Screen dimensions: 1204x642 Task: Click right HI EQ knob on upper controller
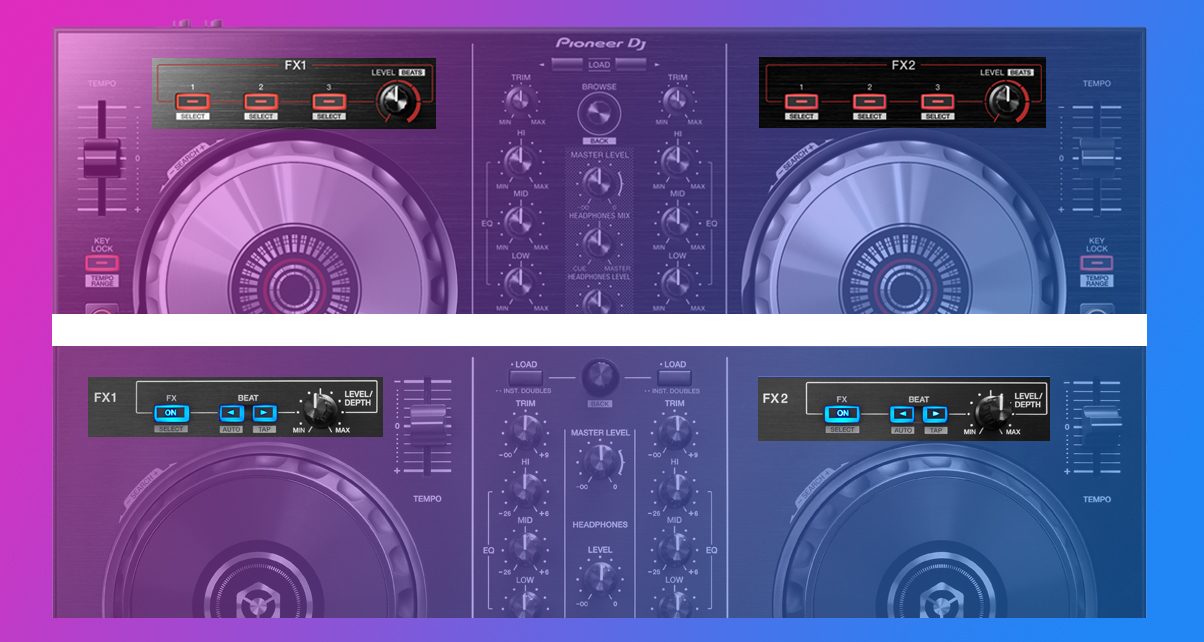678,162
